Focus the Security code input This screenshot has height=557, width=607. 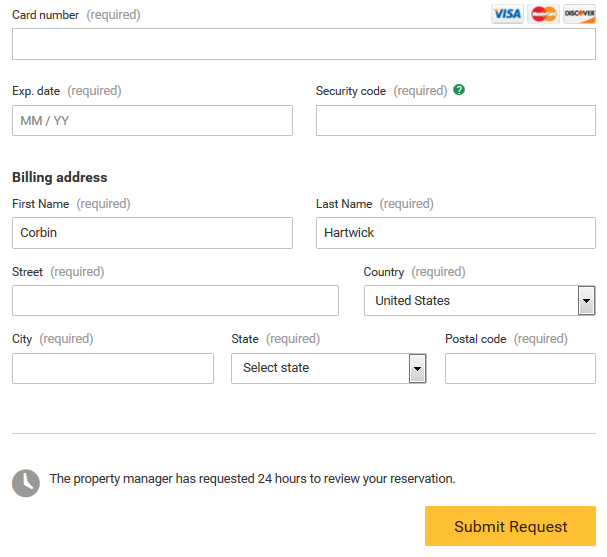pos(456,120)
